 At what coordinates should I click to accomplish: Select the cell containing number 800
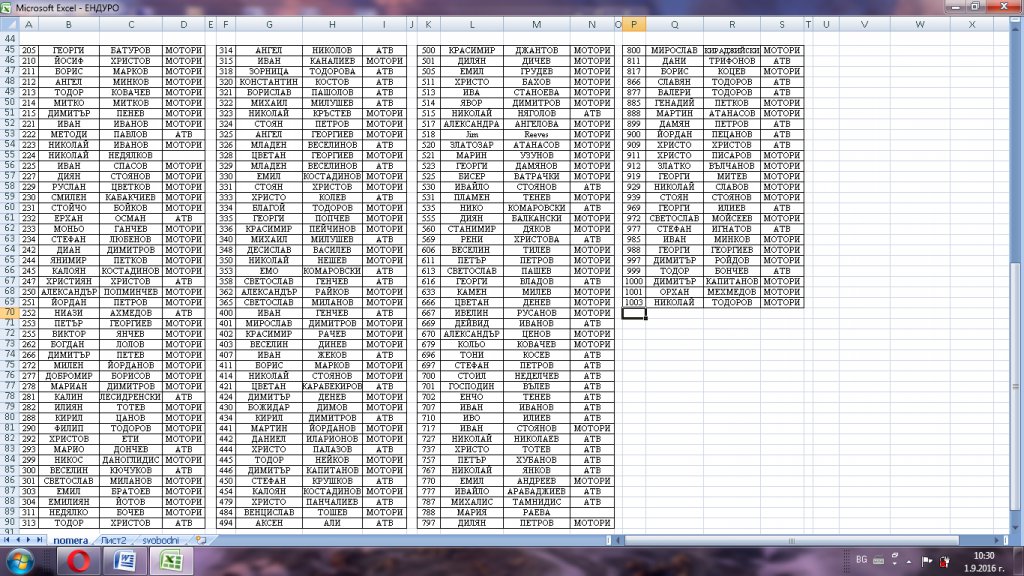(x=633, y=50)
